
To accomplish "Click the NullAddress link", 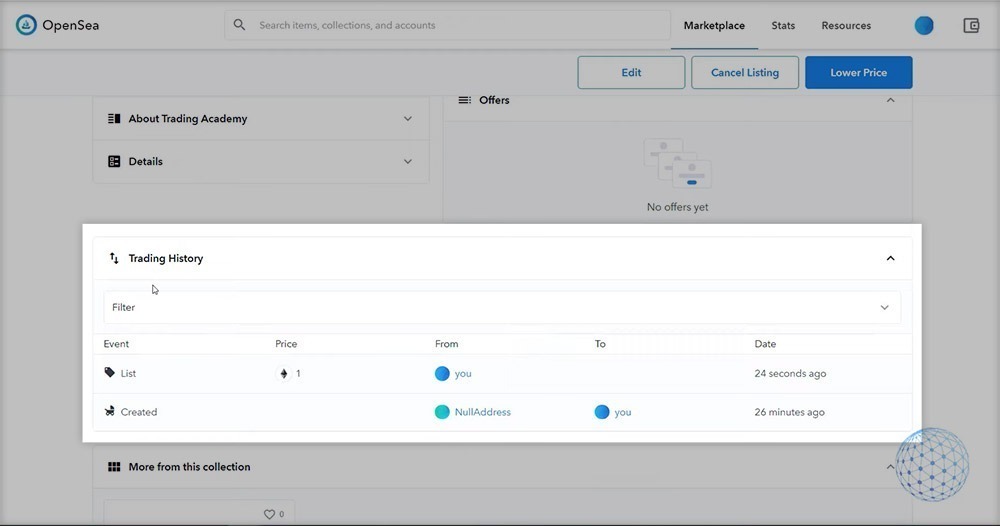I will point(482,412).
